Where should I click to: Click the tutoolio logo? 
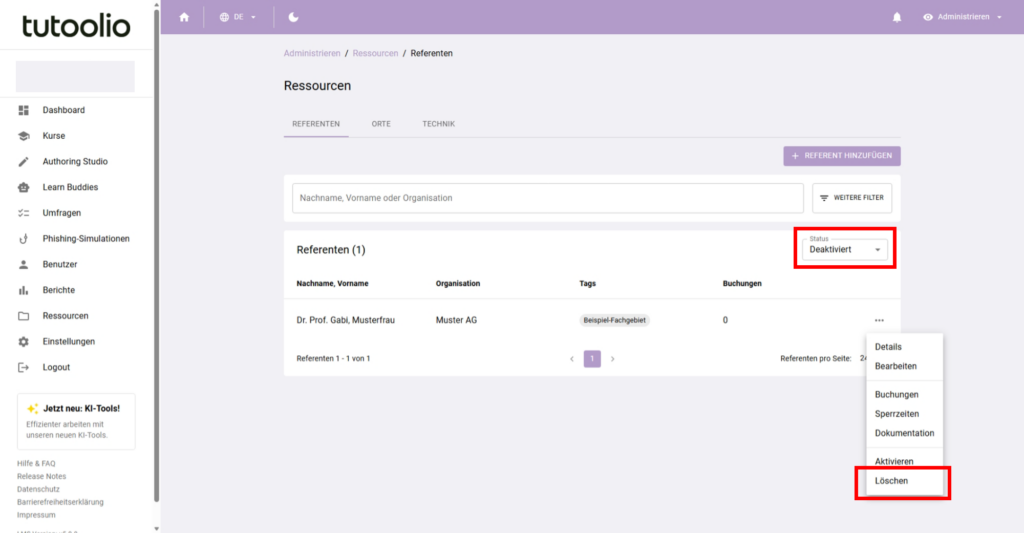[76, 25]
